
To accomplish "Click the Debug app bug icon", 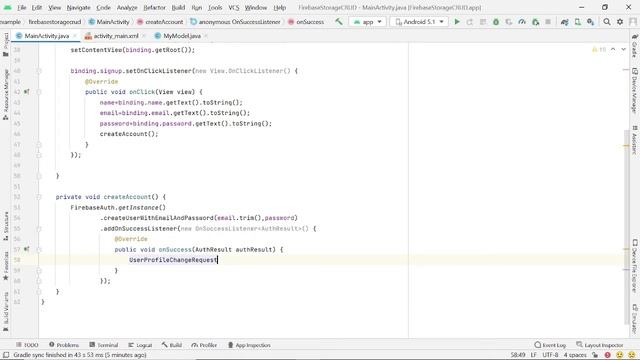I will point(496,22).
